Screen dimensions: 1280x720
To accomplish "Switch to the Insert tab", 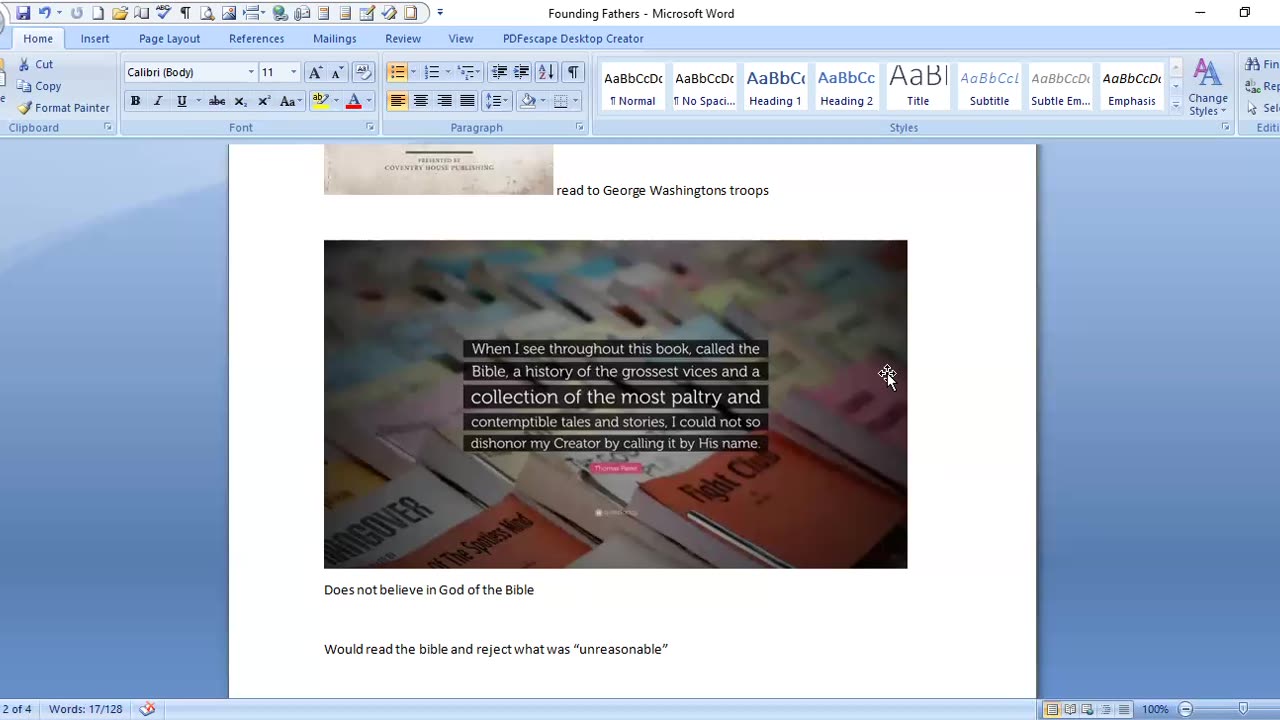I will 95,38.
